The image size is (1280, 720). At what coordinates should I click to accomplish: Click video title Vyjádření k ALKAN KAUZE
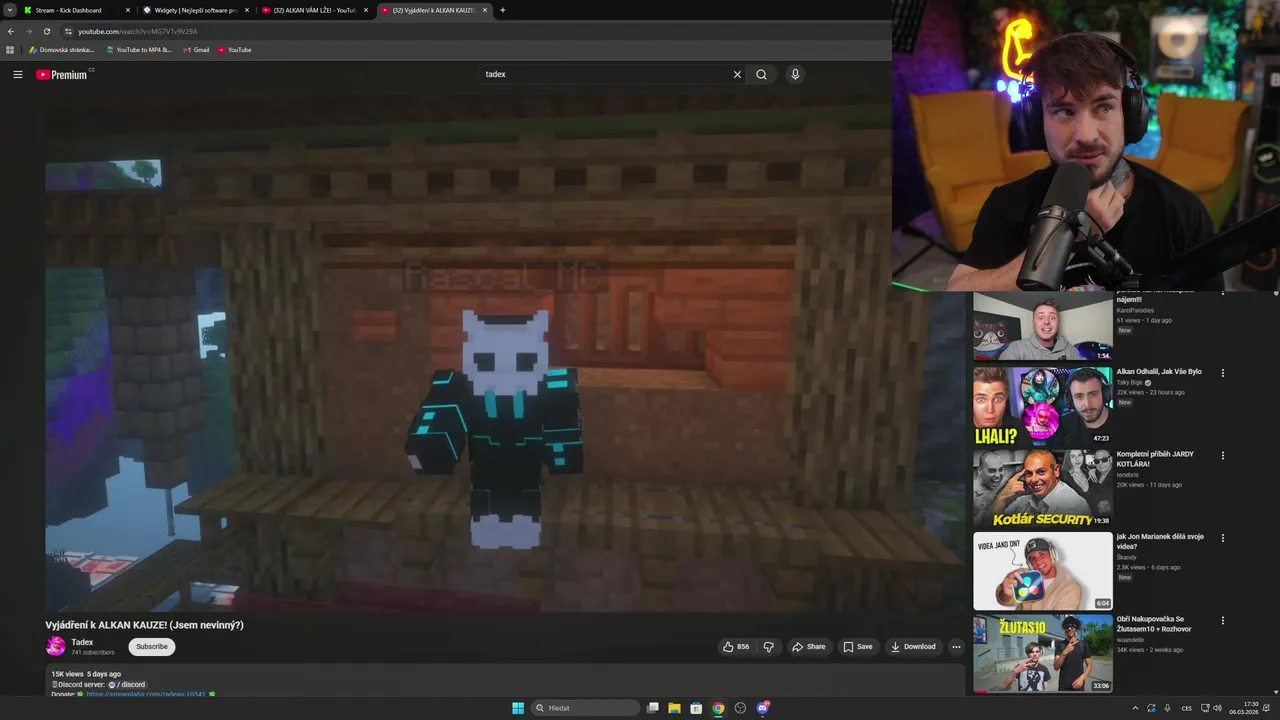point(145,625)
